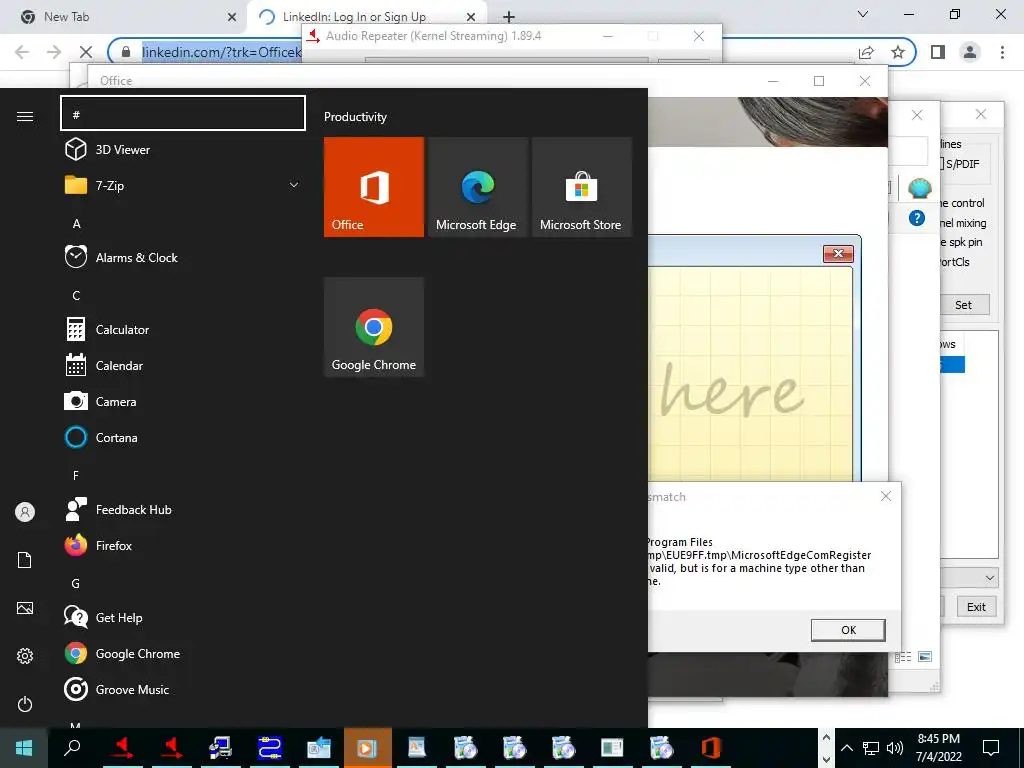The width and height of the screenshot is (1024, 768).
Task: Bookmark this page with the star
Action: [898, 52]
